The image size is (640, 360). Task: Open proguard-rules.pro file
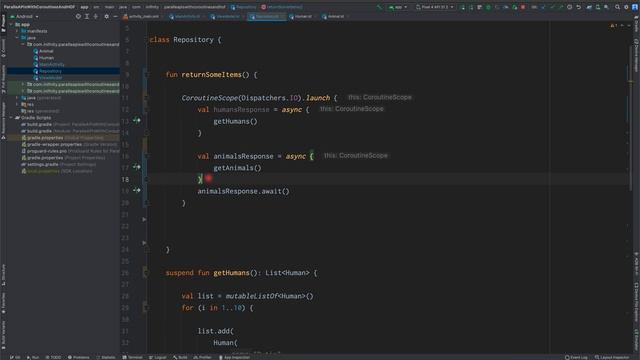(47, 151)
